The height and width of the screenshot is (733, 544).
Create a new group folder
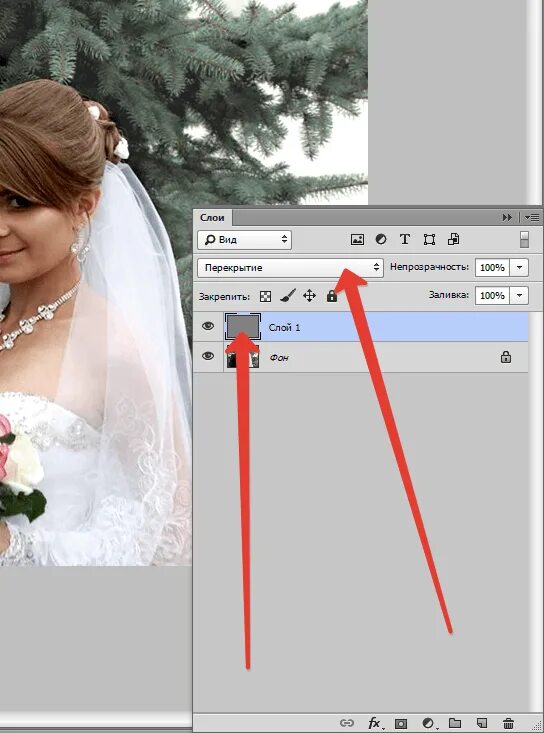click(455, 723)
